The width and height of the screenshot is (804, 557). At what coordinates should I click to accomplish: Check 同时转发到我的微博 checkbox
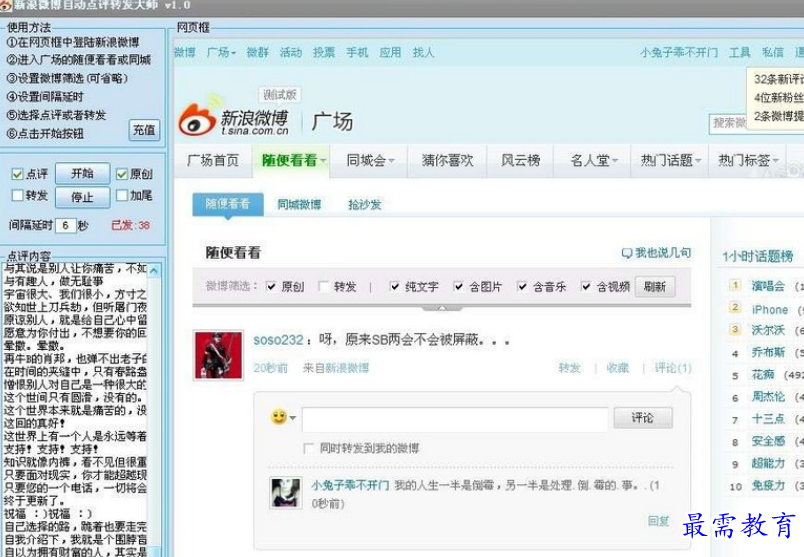click(309, 448)
